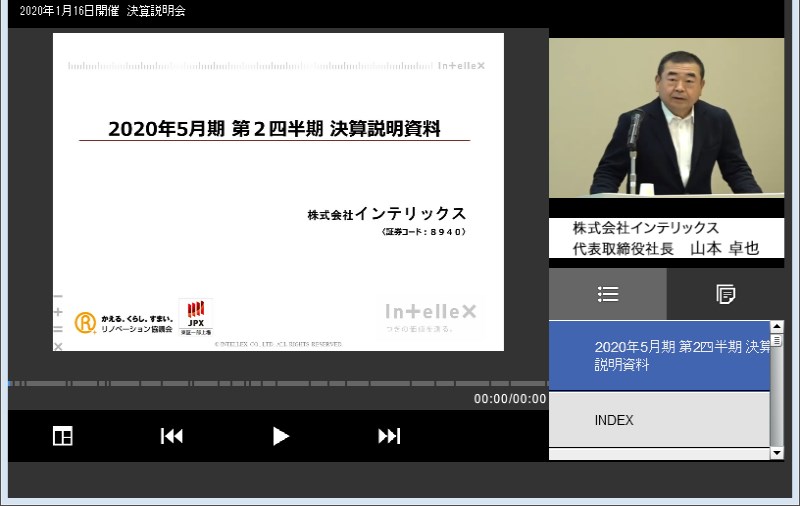The image size is (800, 506).
Task: Click the chapter list scrollbar thumb
Action: coord(777,340)
